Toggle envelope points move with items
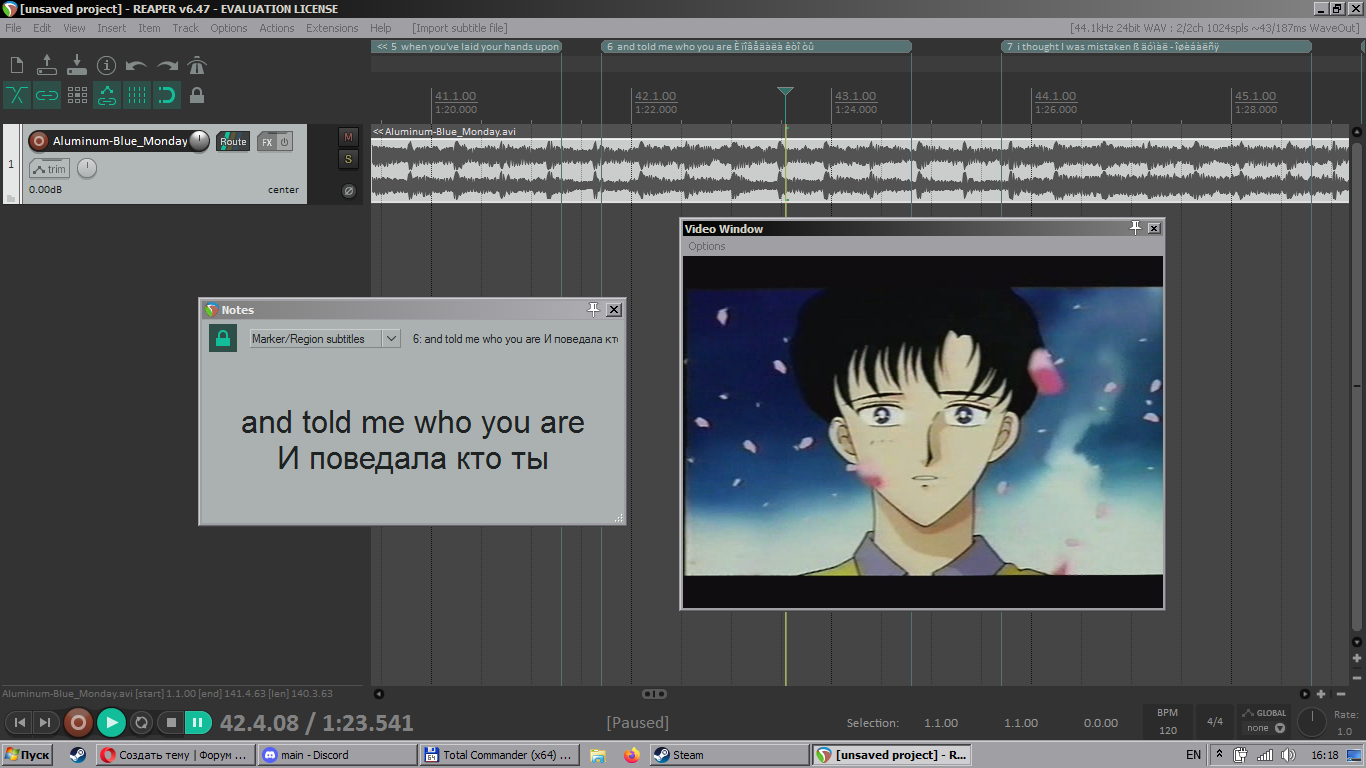The image size is (1366, 768). coord(107,95)
